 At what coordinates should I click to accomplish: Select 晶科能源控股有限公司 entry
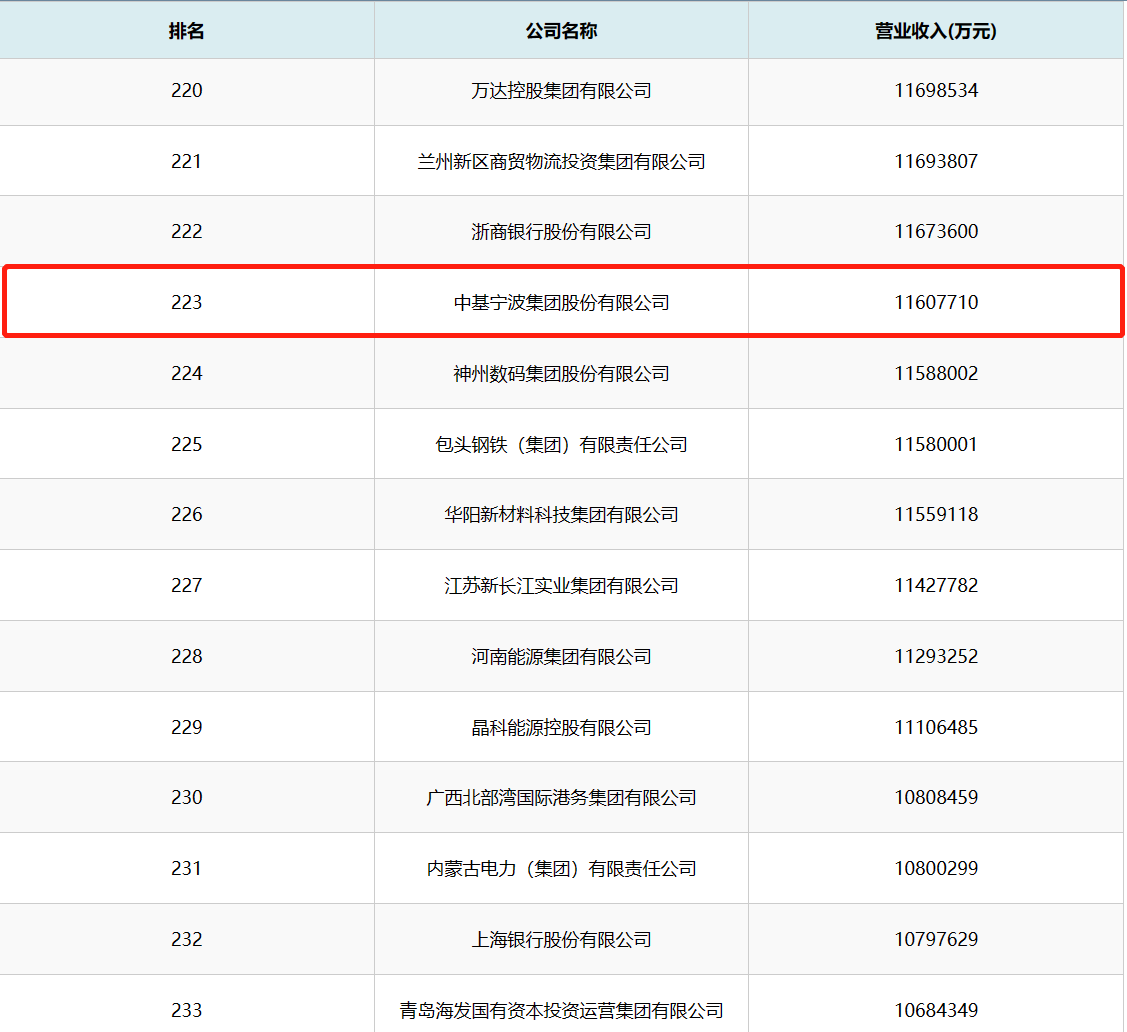[561, 727]
